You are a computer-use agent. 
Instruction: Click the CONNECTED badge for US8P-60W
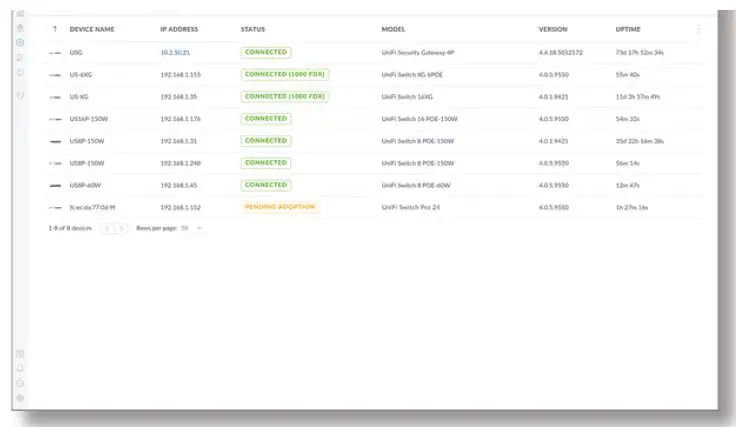point(266,185)
